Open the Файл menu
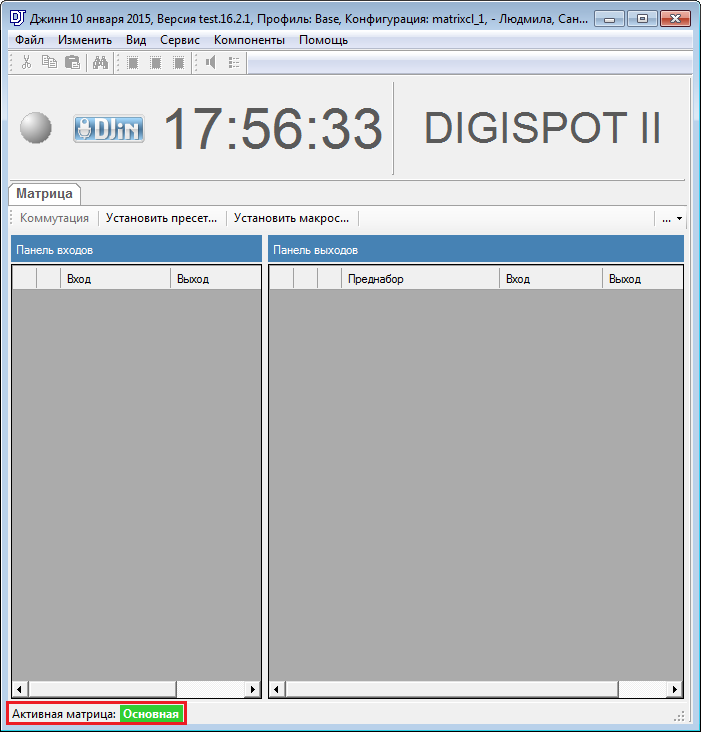 click(29, 40)
